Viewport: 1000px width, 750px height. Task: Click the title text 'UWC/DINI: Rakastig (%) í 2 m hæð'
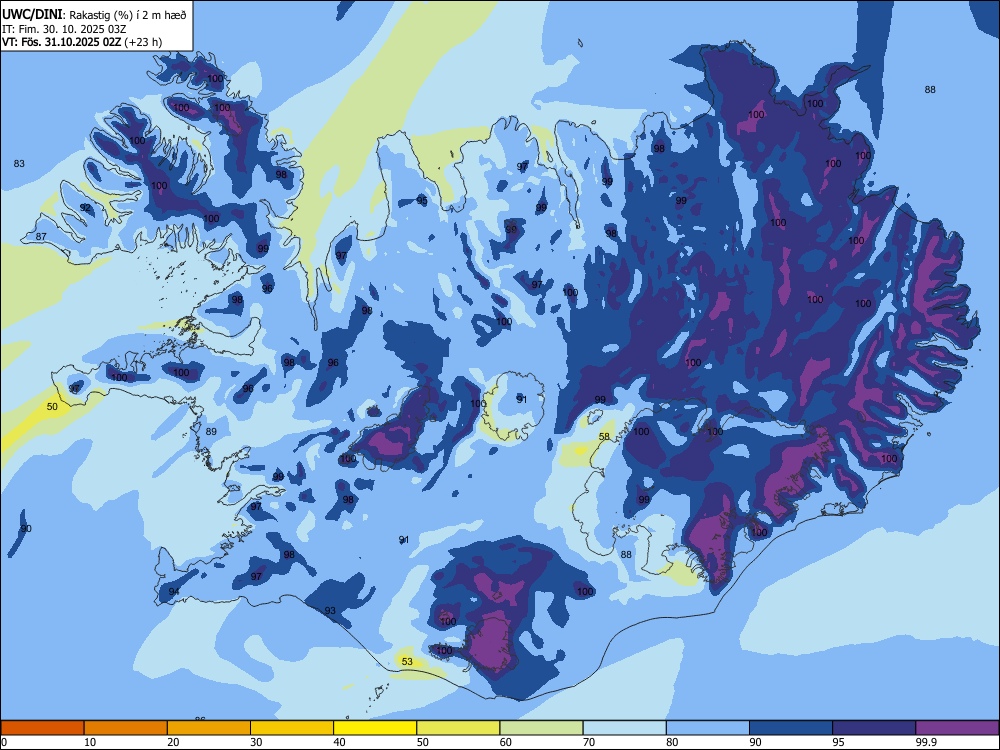point(94,15)
